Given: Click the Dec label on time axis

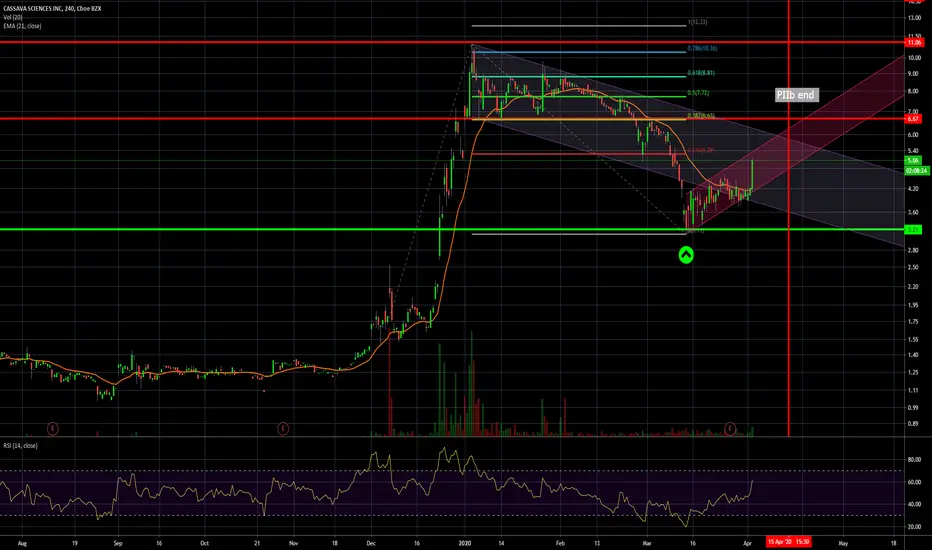Looking at the screenshot, I should [371, 543].
